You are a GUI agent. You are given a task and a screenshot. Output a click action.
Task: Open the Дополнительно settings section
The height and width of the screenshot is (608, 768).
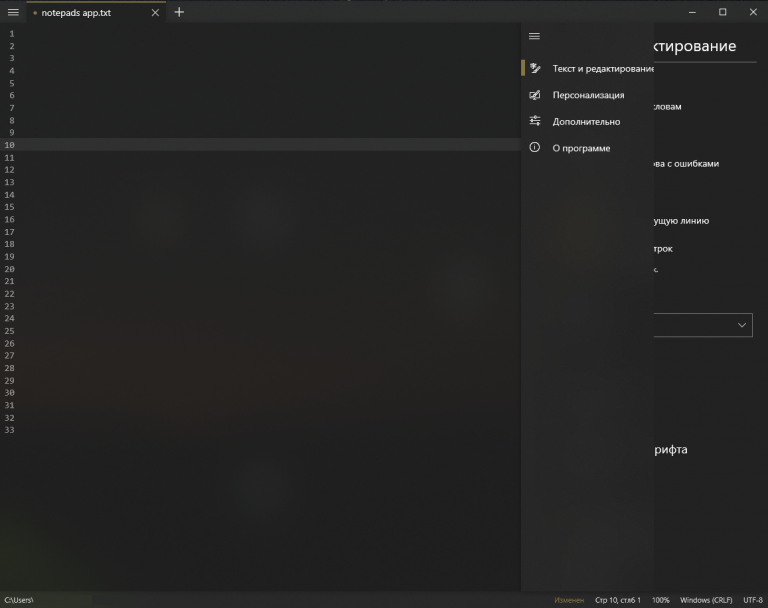tap(587, 122)
